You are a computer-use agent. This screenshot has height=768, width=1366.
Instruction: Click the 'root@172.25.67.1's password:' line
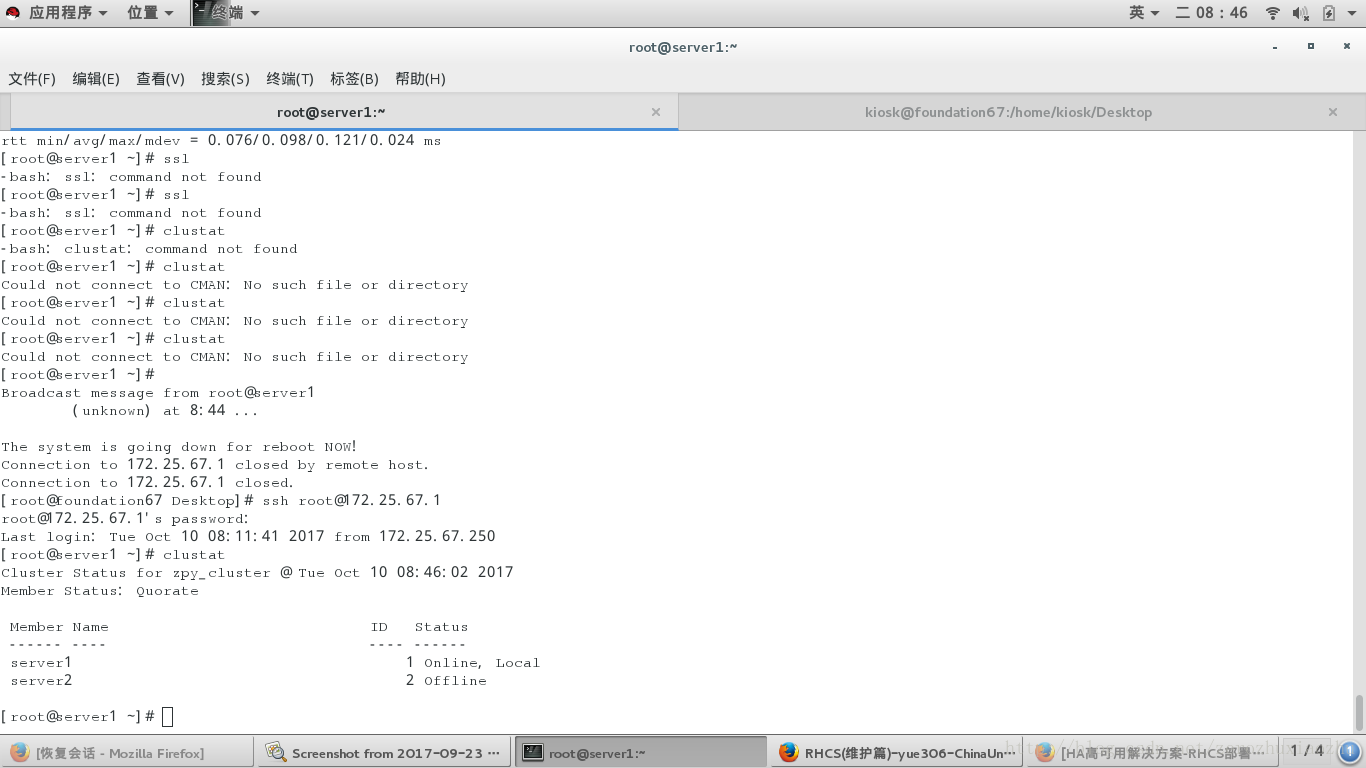coord(125,519)
